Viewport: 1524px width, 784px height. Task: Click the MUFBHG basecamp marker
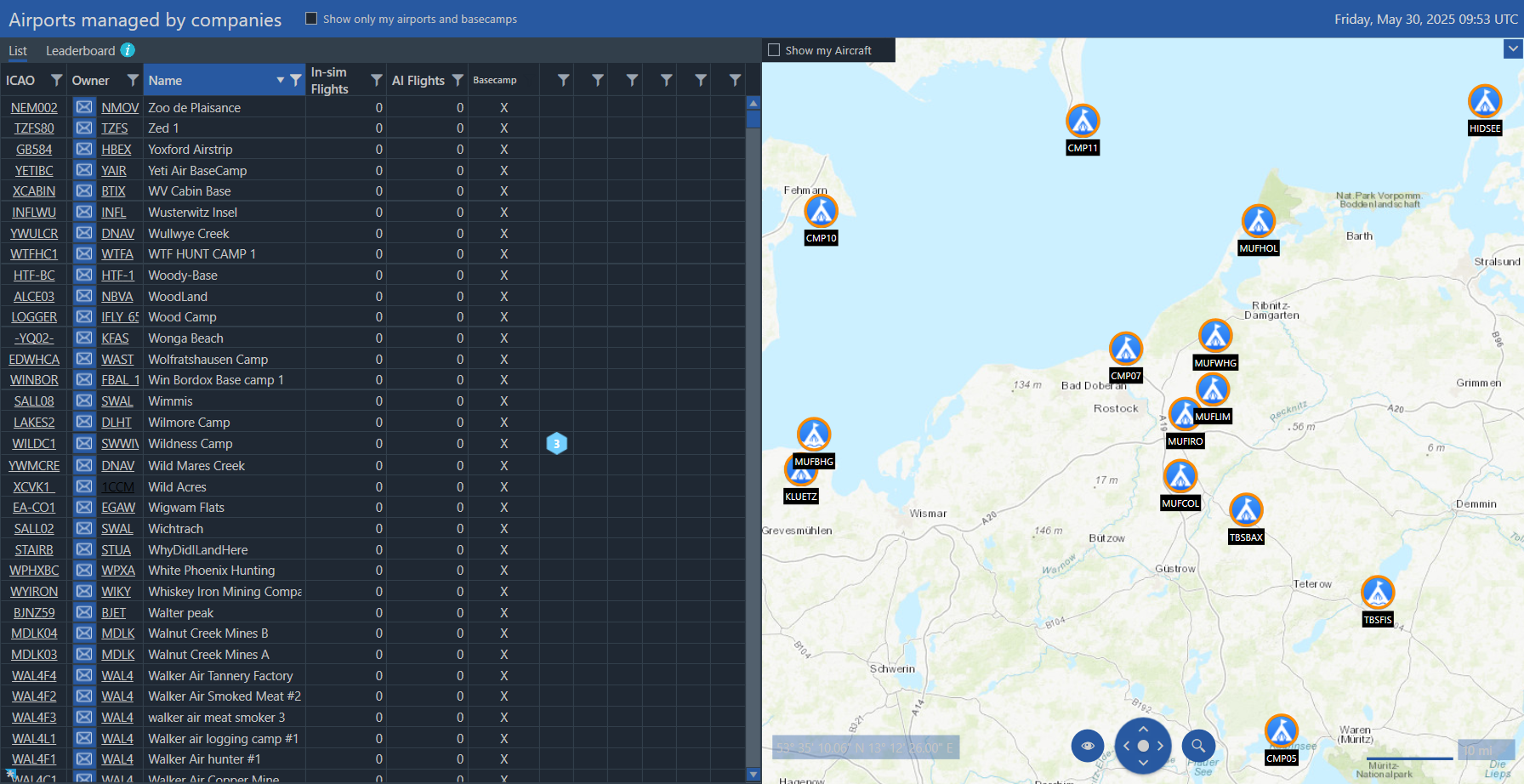814,435
